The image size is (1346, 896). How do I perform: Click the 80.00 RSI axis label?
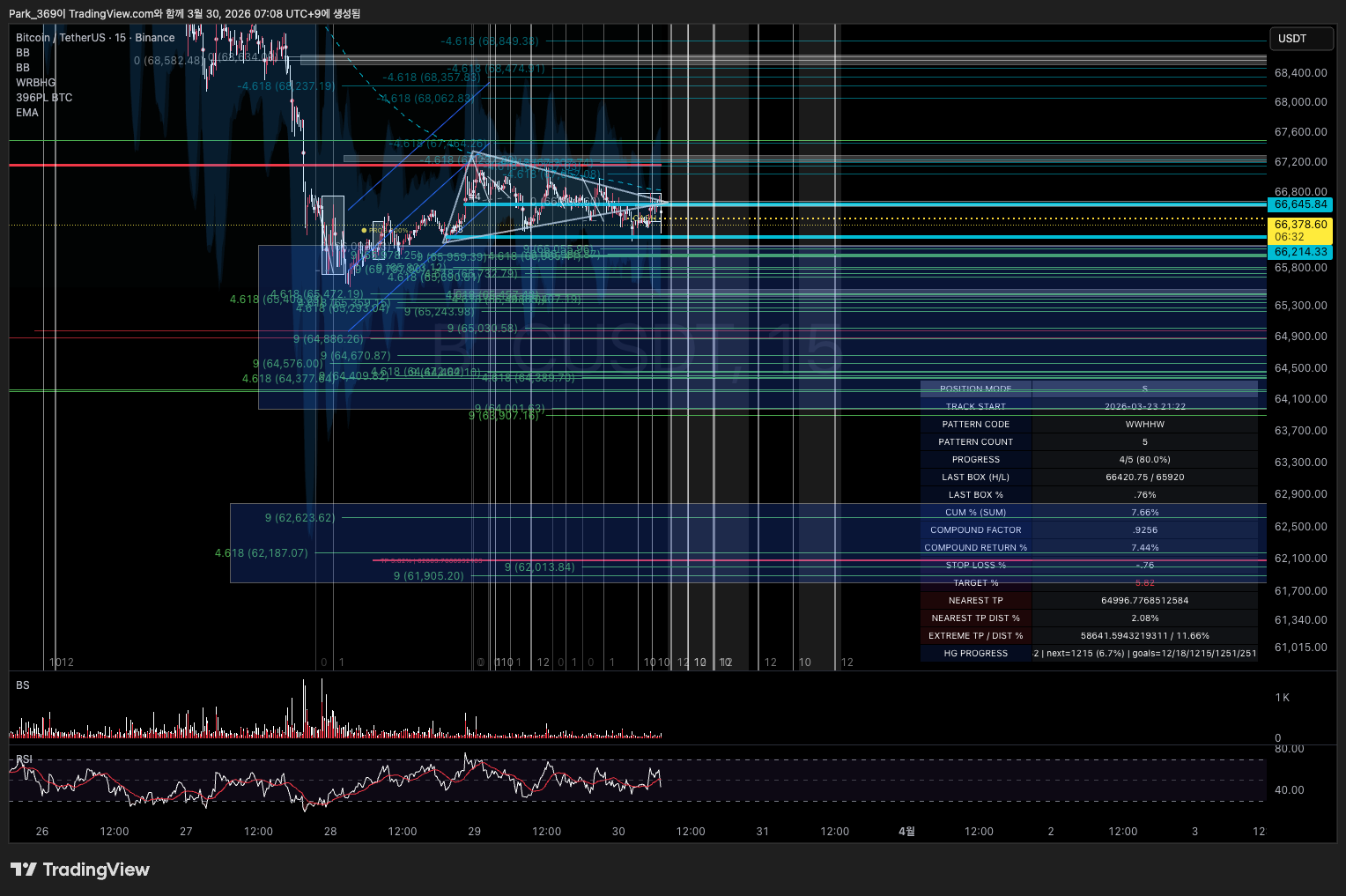click(x=1290, y=750)
